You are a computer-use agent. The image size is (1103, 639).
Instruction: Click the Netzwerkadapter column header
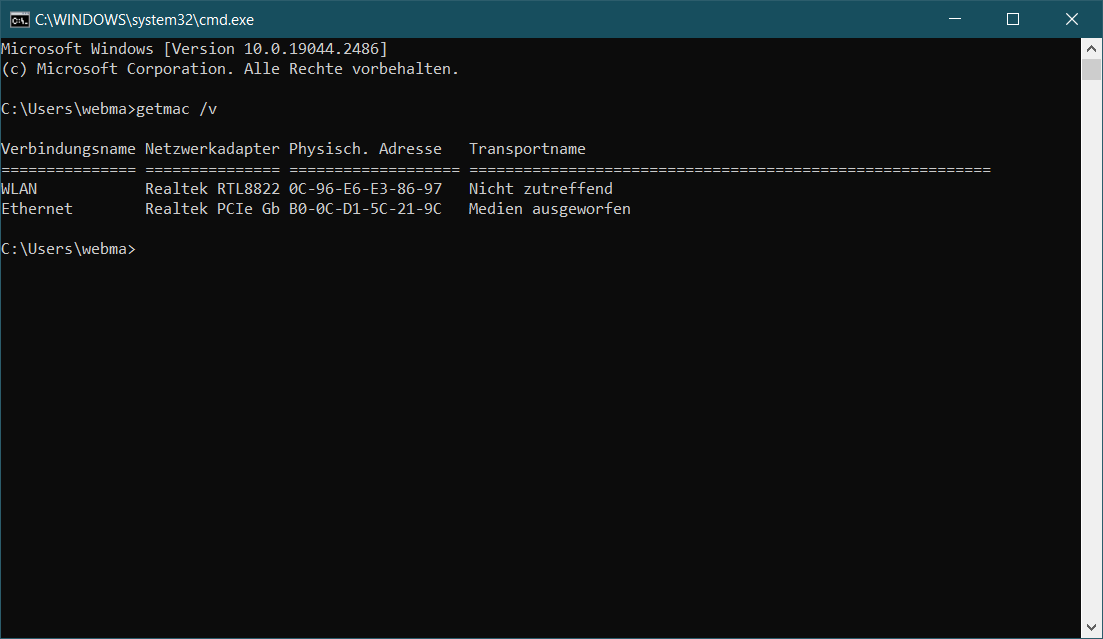pos(212,149)
